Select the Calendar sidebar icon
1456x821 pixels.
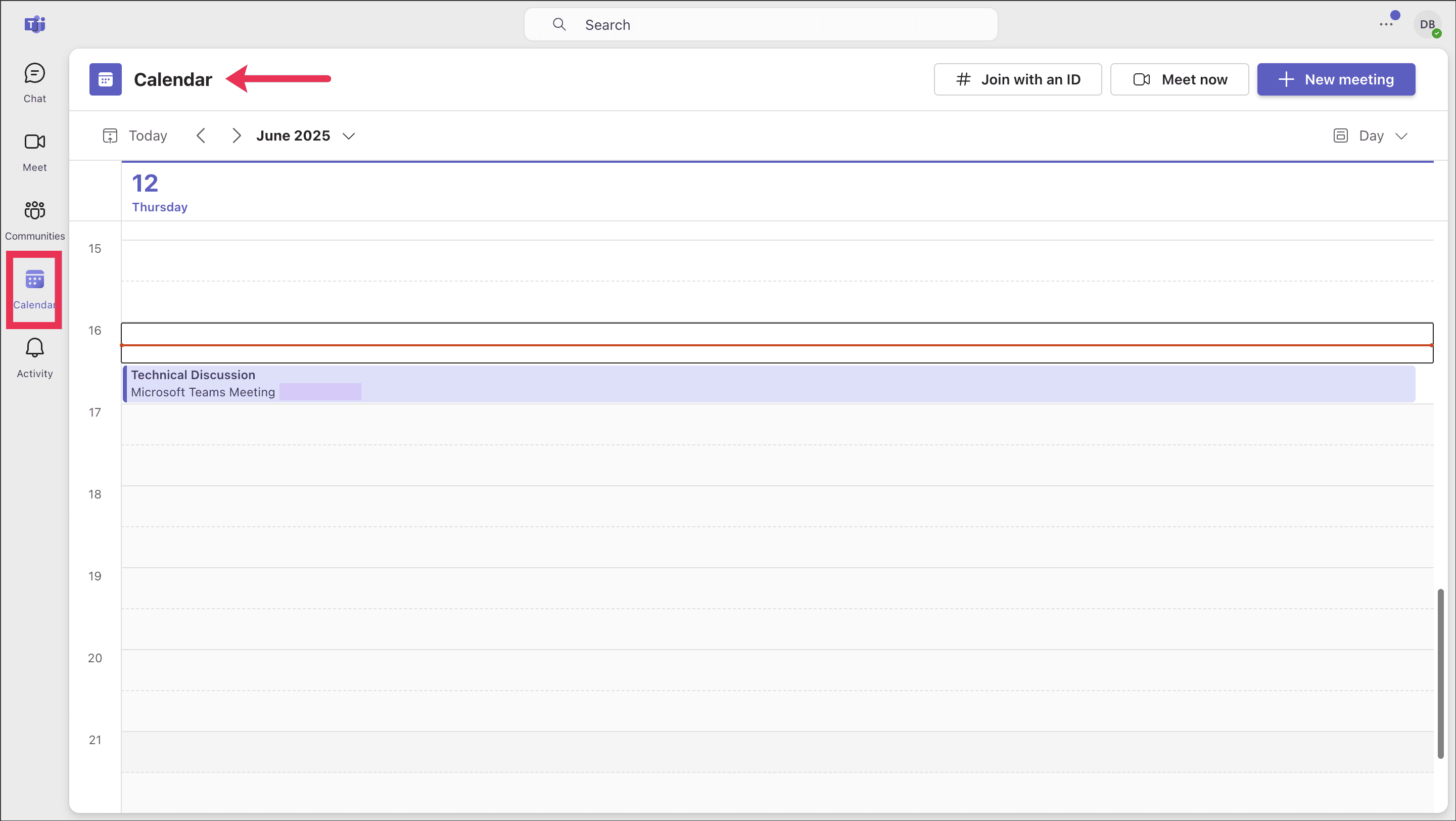34,289
